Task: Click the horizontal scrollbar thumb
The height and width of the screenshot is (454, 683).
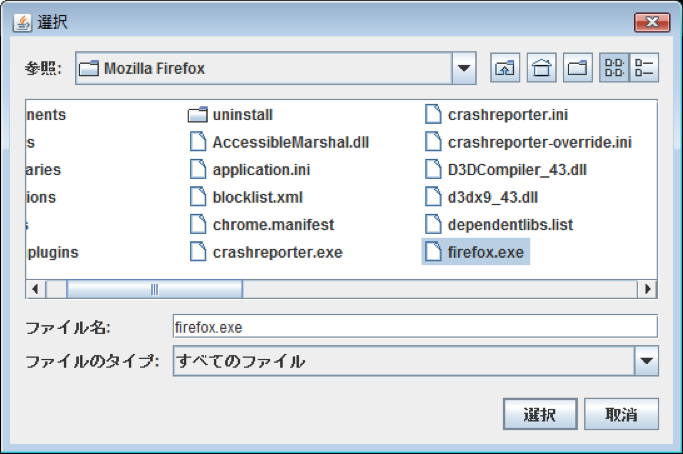Action: point(154,289)
